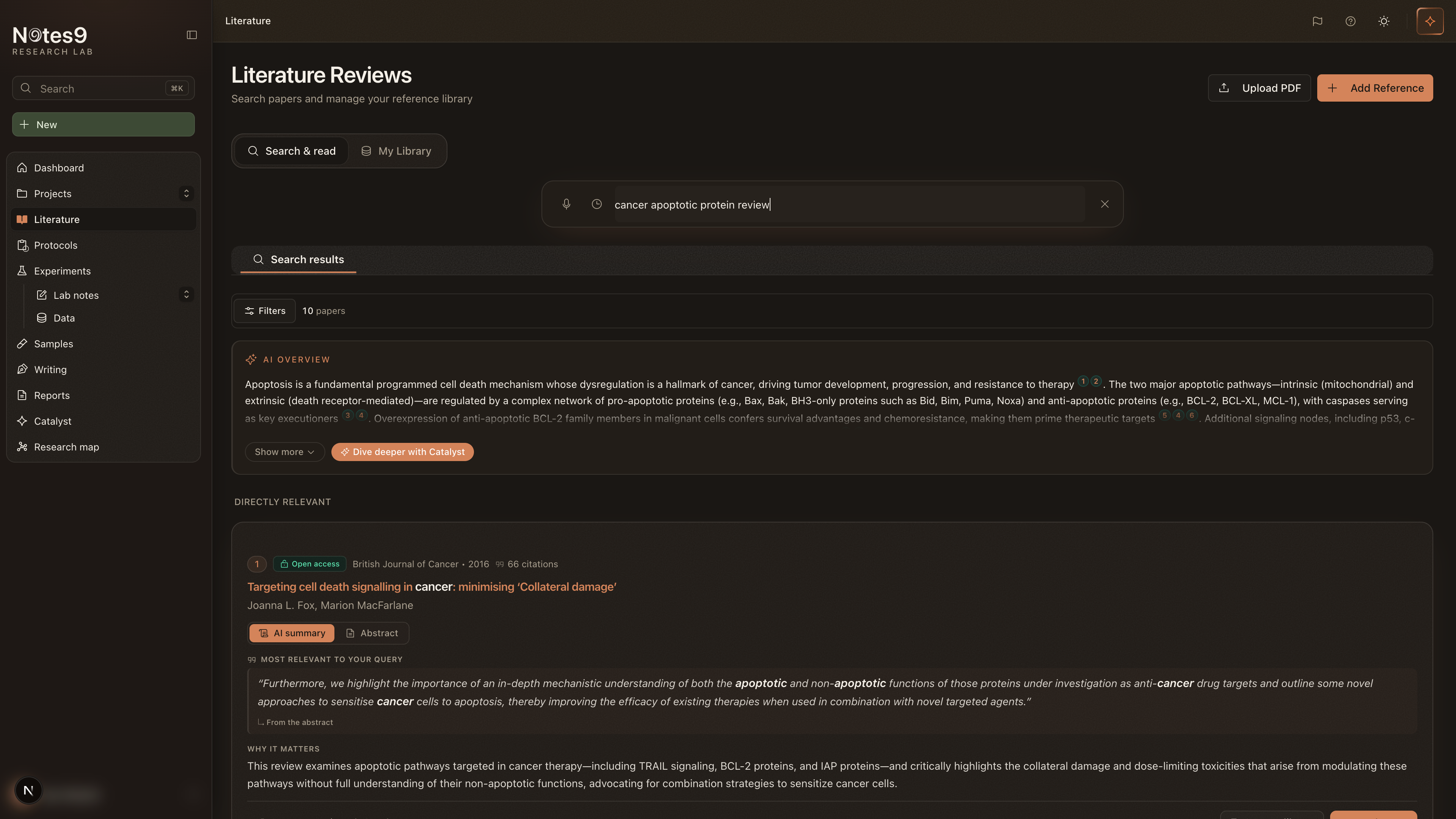Expand the Lab notes chevron

(186, 295)
